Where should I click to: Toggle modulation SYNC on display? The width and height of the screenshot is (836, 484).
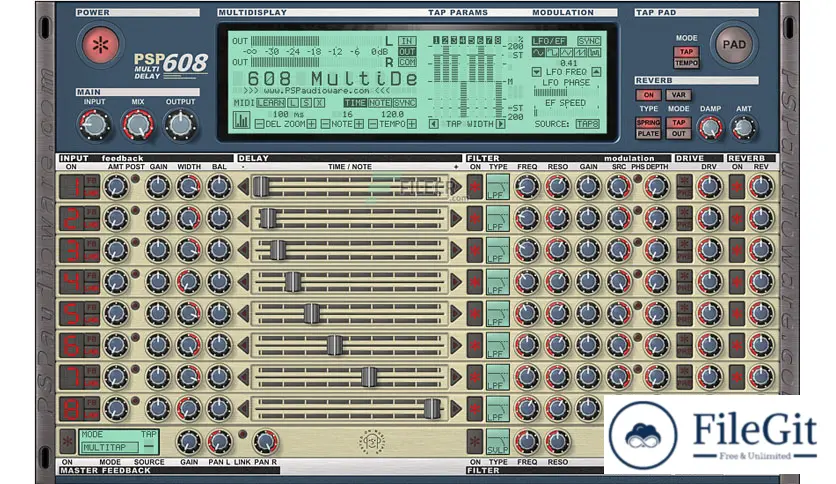click(x=589, y=41)
